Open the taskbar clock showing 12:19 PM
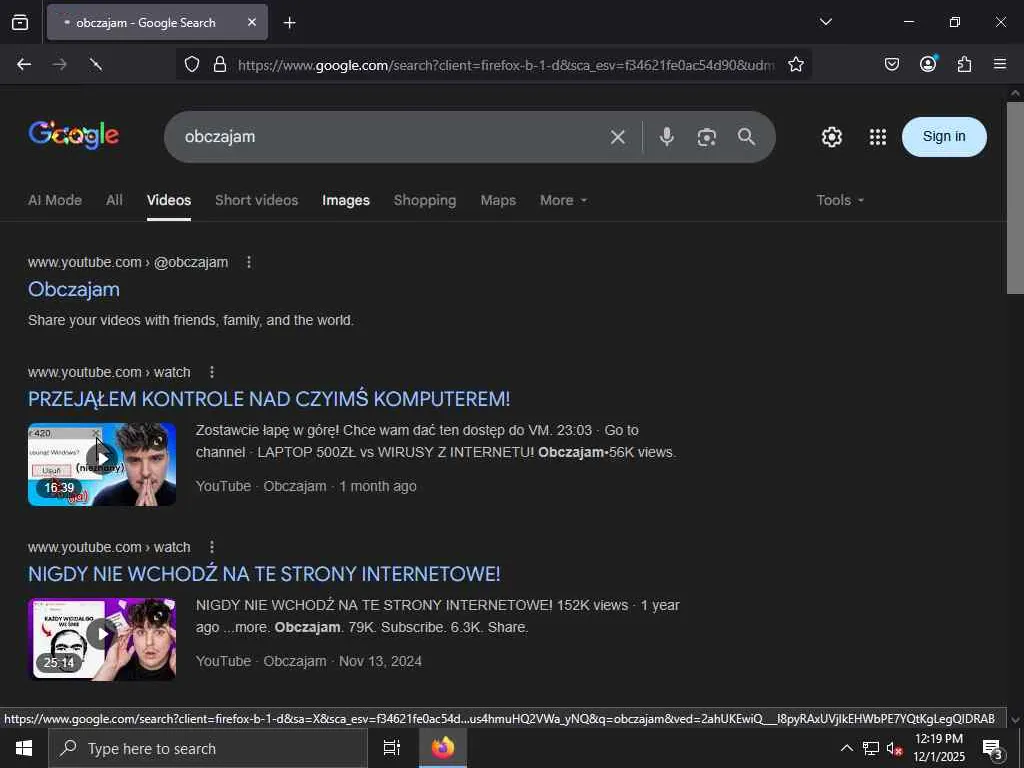The image size is (1024, 768). pos(938,748)
